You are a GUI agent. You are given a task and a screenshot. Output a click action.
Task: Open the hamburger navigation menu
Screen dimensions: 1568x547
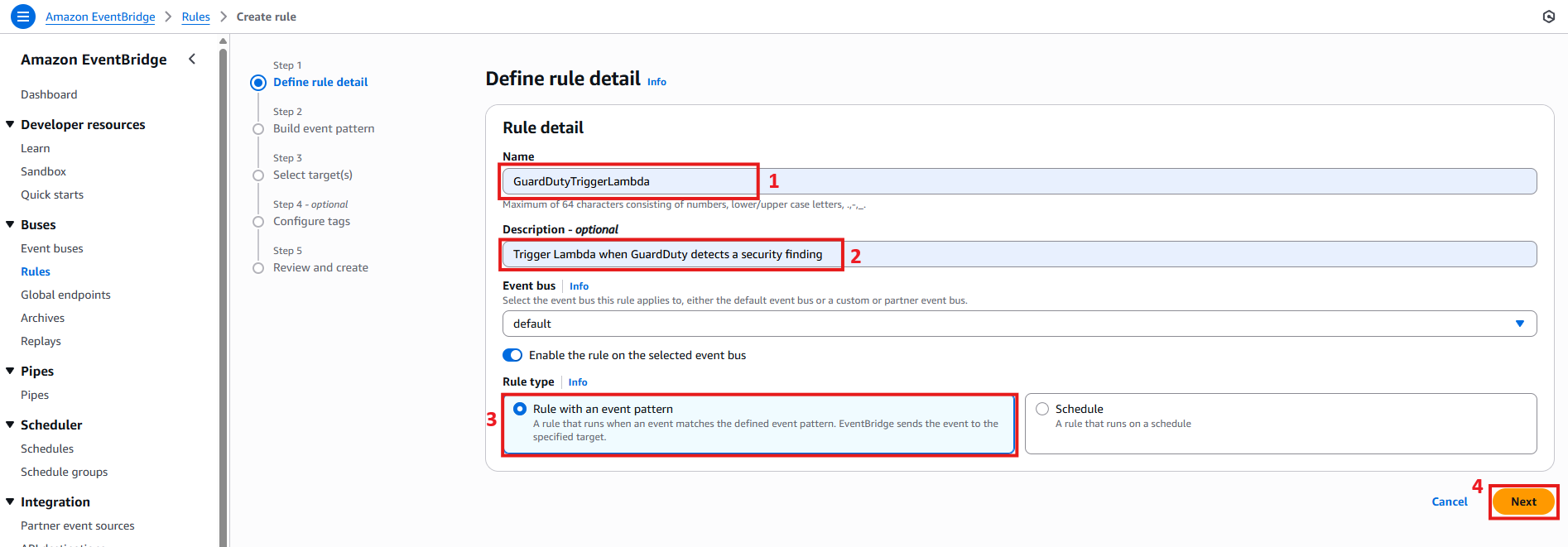pyautogui.click(x=23, y=16)
